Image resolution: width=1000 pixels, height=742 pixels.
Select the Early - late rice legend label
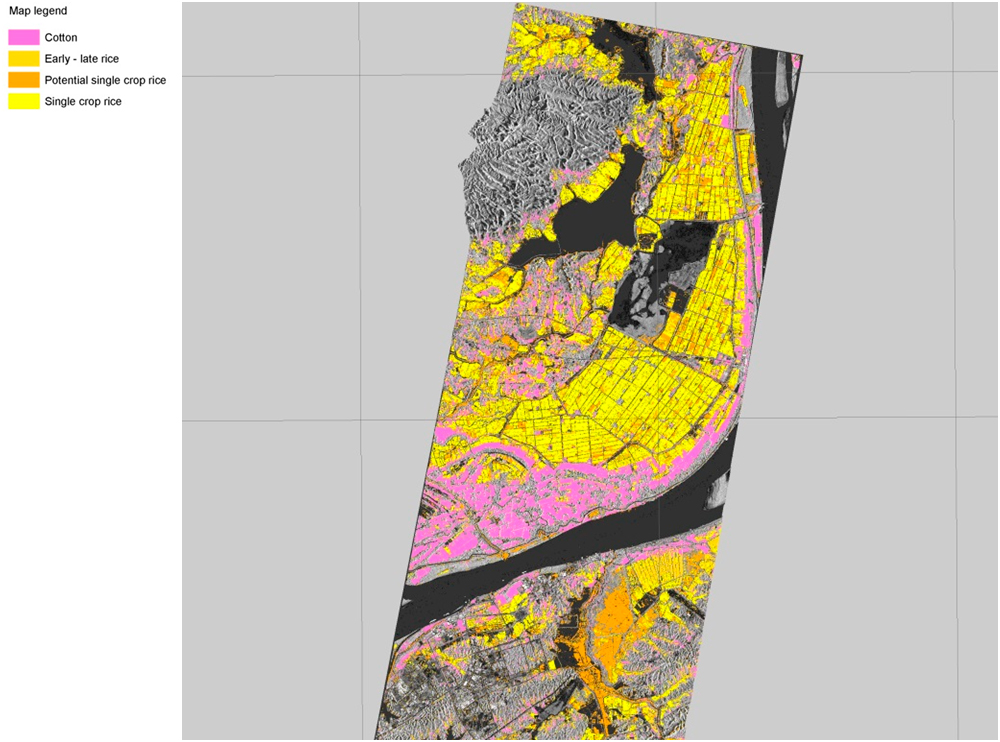[x=80, y=58]
